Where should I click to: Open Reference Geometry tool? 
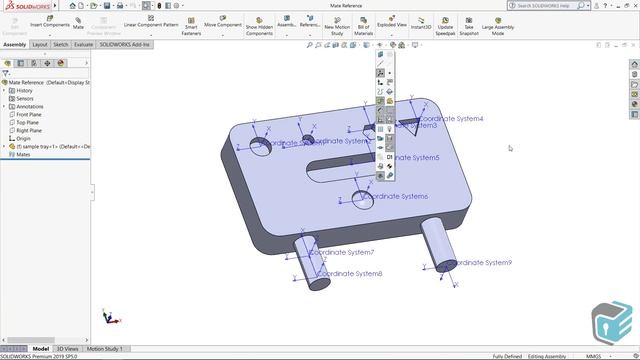(x=310, y=21)
